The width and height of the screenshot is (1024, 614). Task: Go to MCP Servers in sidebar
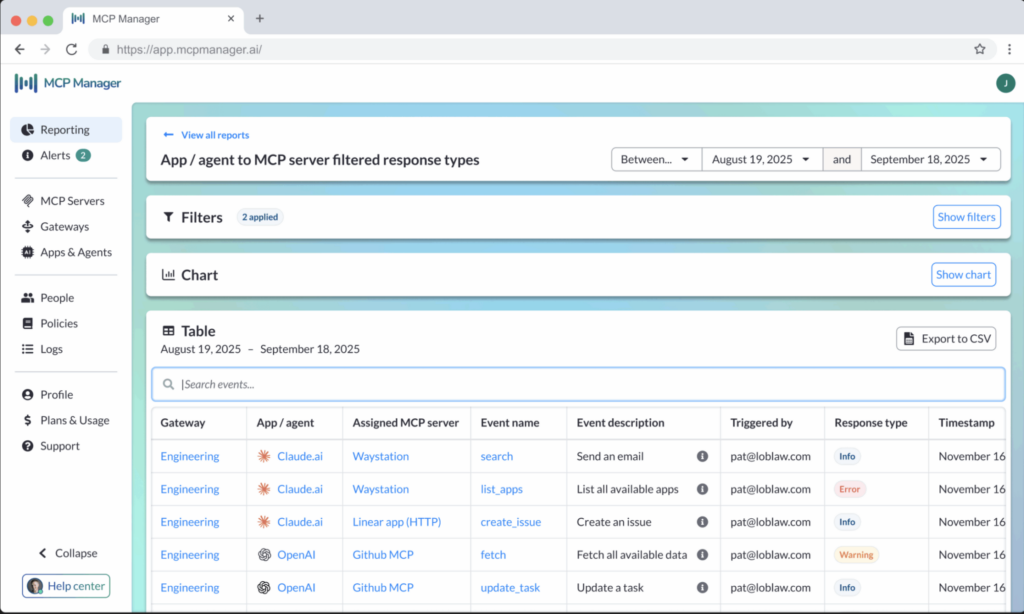[x=72, y=201]
